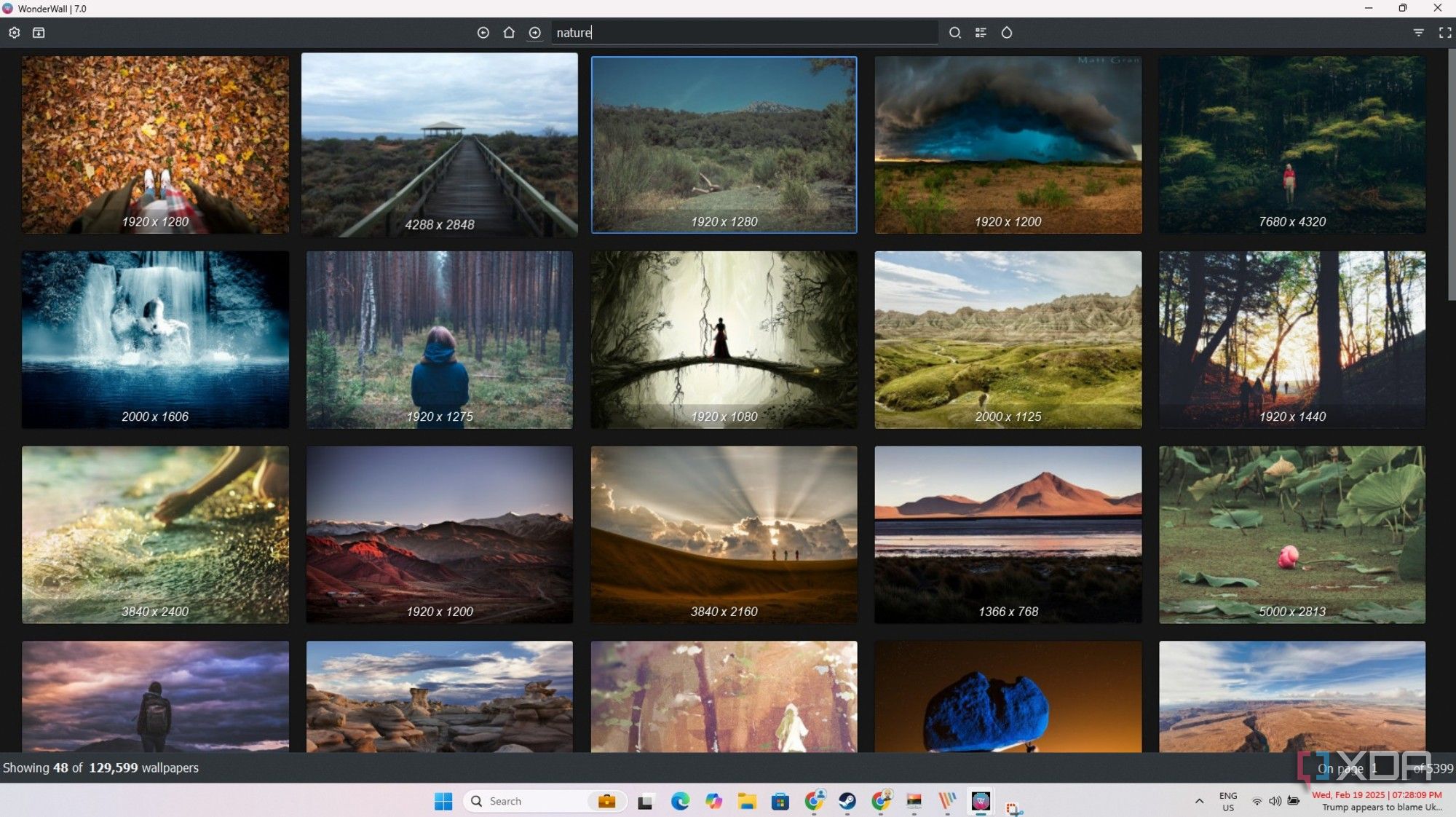Open the categories list icon

[x=981, y=33]
